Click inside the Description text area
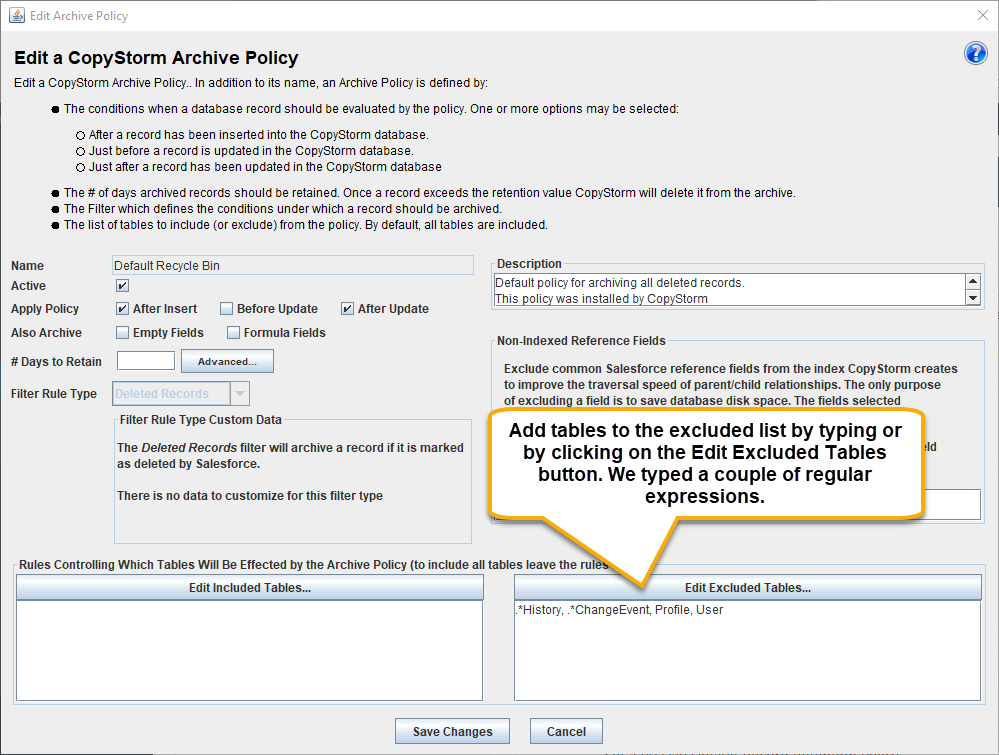 coord(730,290)
